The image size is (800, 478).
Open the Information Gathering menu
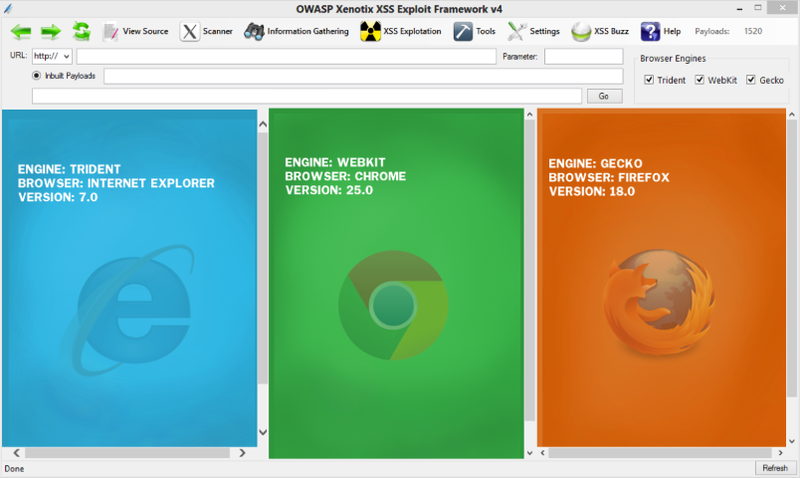pos(308,31)
